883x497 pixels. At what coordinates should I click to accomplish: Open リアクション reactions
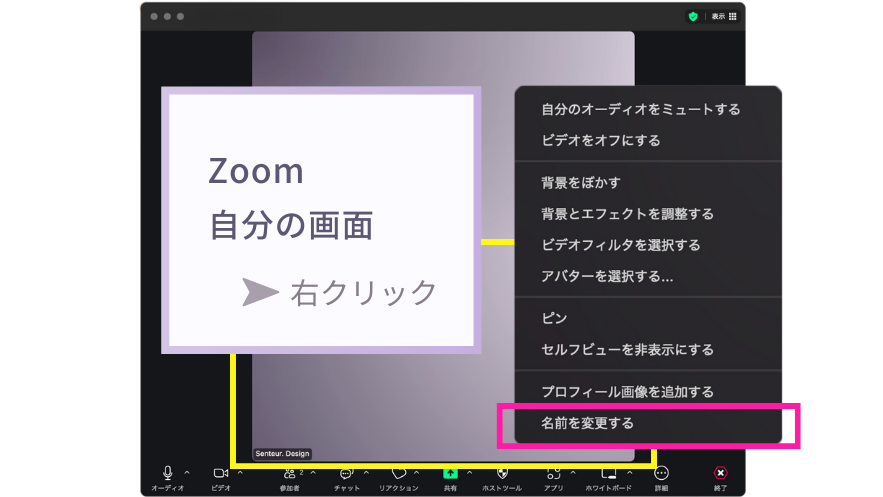(x=399, y=474)
